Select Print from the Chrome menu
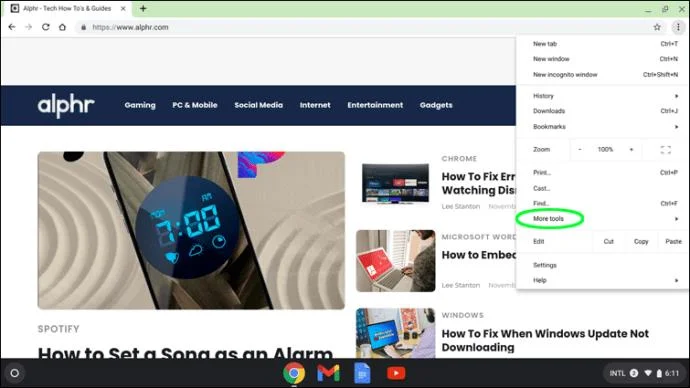 coord(602,172)
